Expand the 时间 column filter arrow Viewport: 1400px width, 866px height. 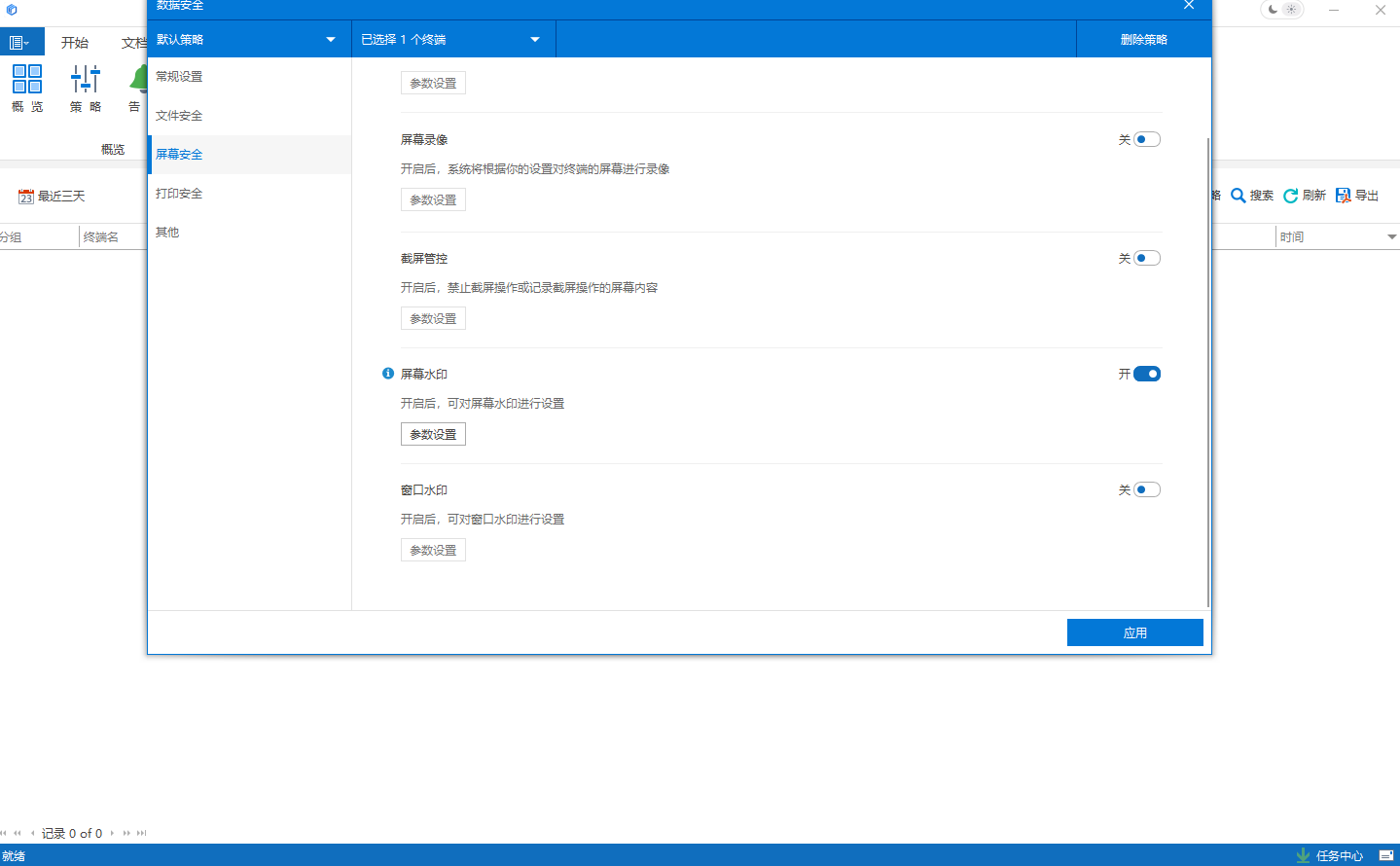[x=1391, y=237]
